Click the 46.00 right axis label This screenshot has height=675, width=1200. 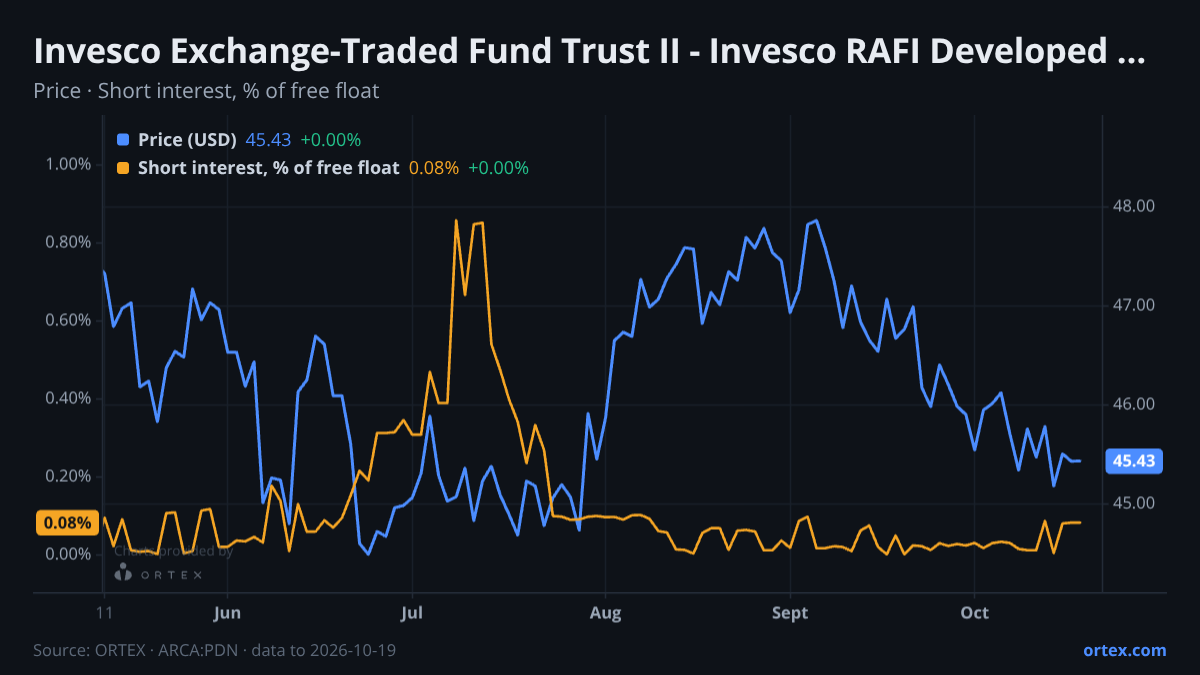(1133, 404)
